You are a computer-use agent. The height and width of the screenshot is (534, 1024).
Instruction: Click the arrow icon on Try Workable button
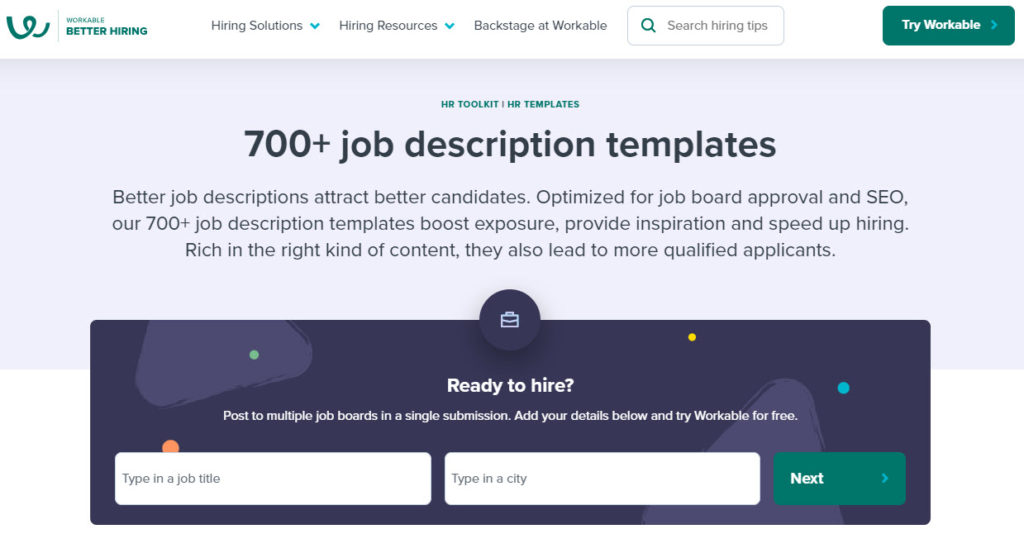994,25
